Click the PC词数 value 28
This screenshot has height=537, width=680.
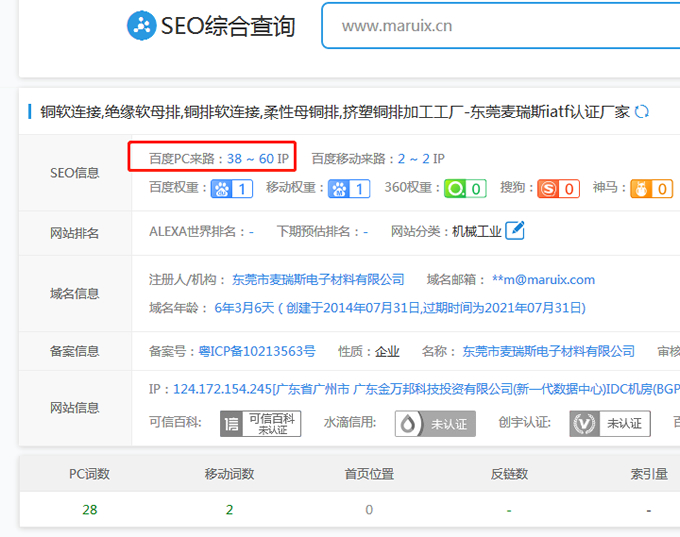click(x=90, y=510)
